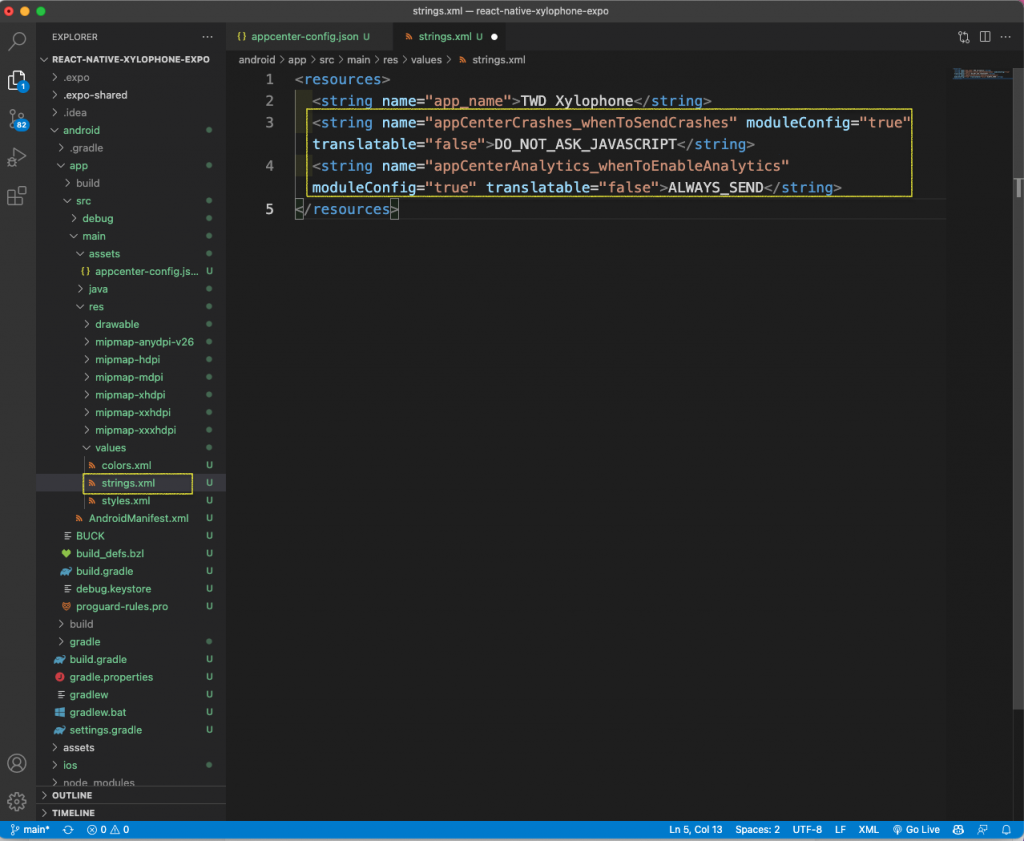Click the values breadcrumb segment
Image resolution: width=1024 pixels, height=841 pixels.
[426, 59]
